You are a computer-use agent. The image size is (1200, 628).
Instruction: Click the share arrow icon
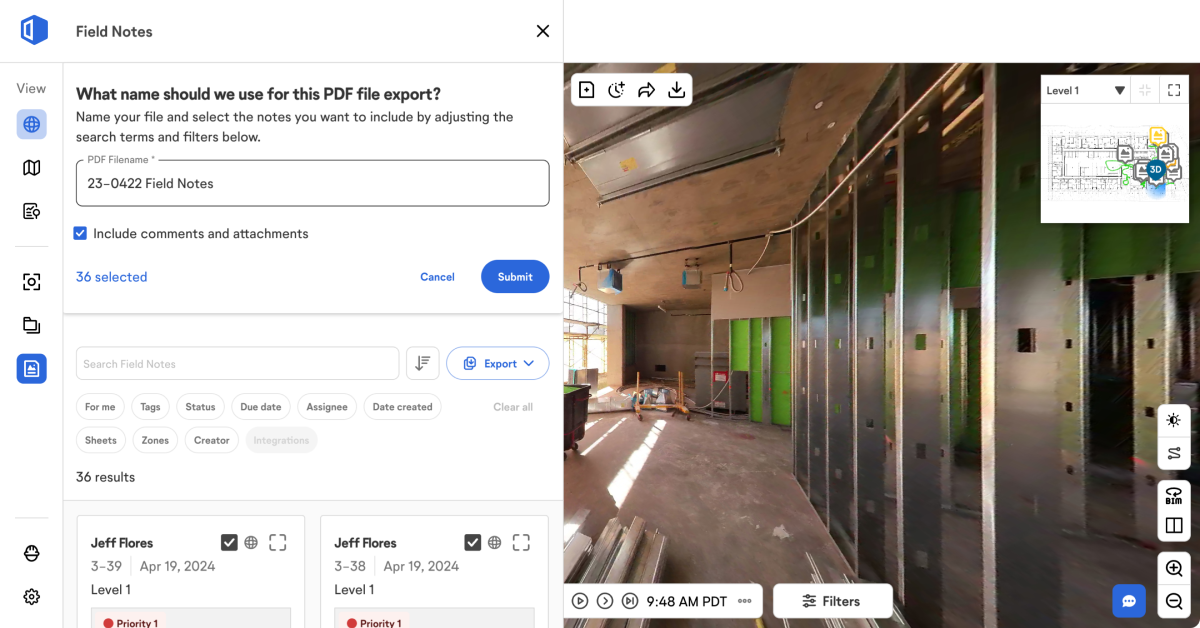pyautogui.click(x=647, y=90)
